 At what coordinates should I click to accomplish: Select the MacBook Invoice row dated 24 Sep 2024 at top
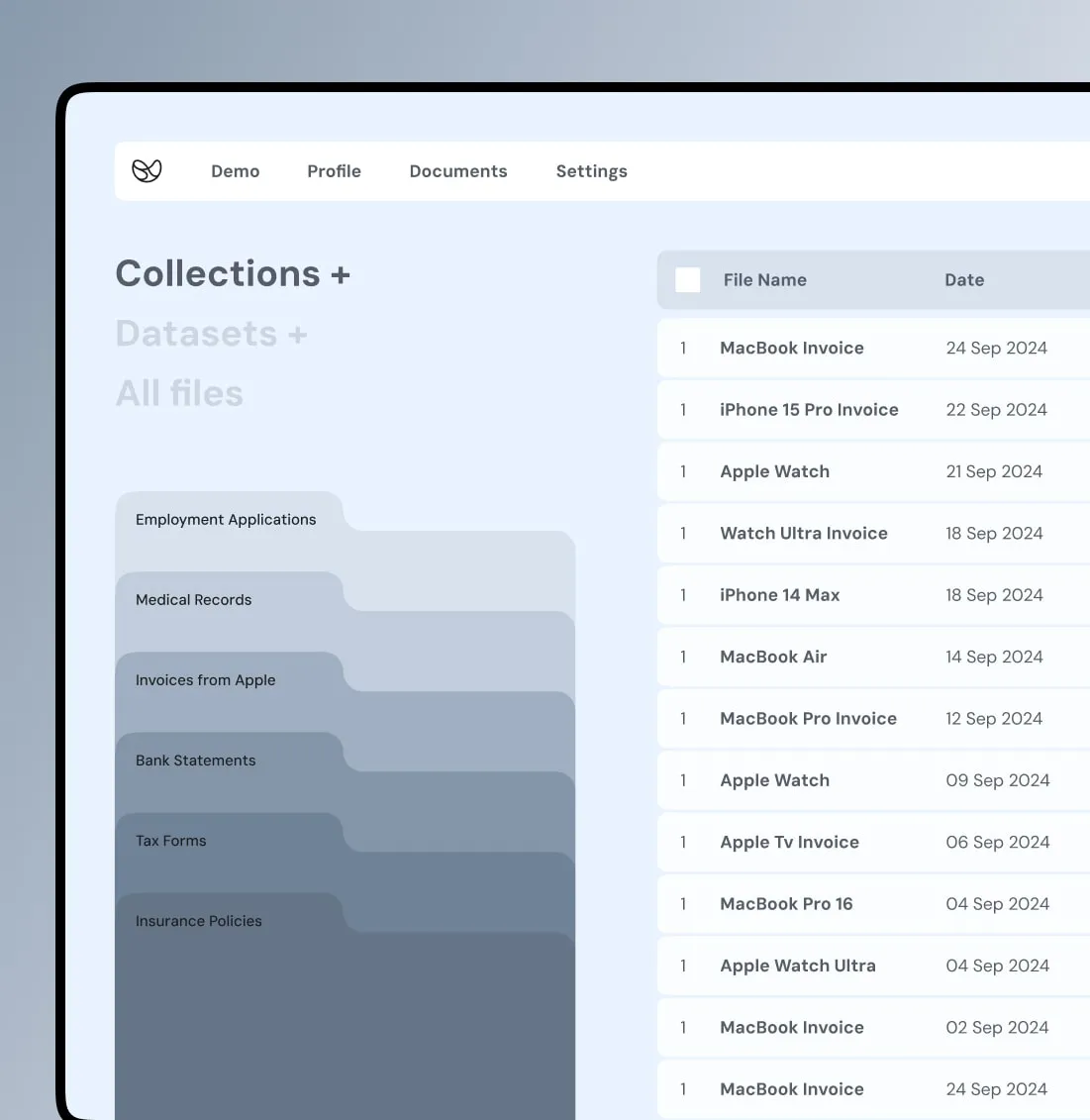[873, 348]
